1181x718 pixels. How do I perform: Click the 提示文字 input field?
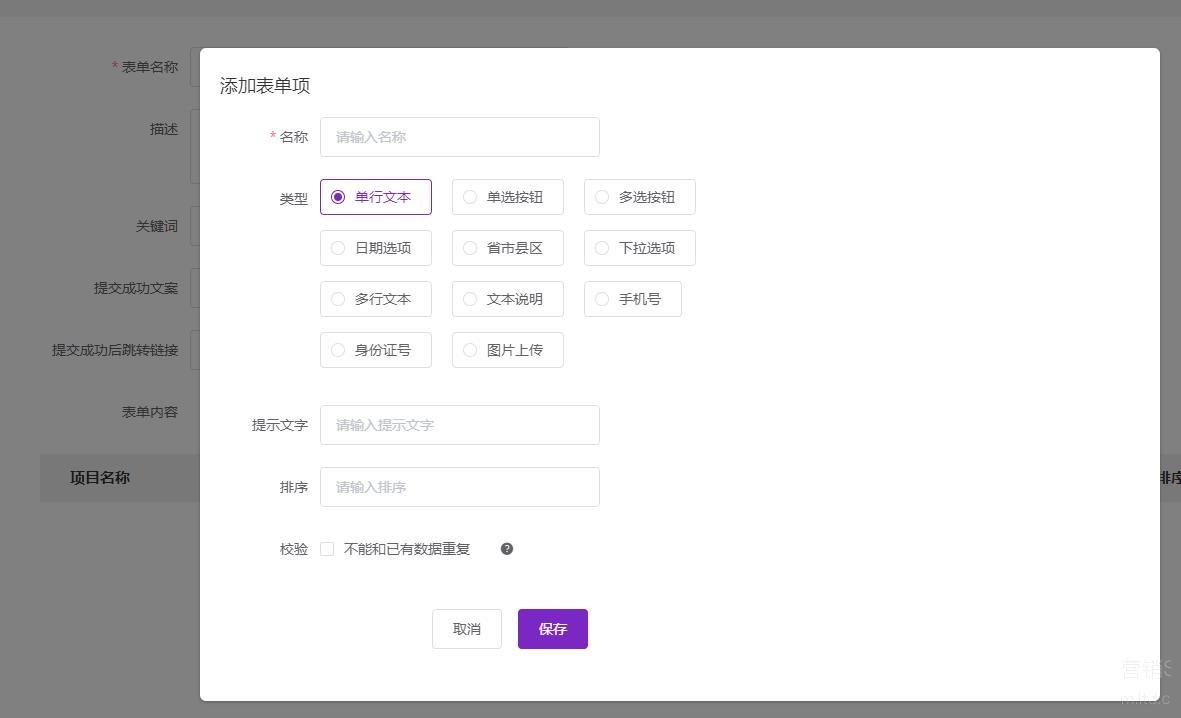459,425
